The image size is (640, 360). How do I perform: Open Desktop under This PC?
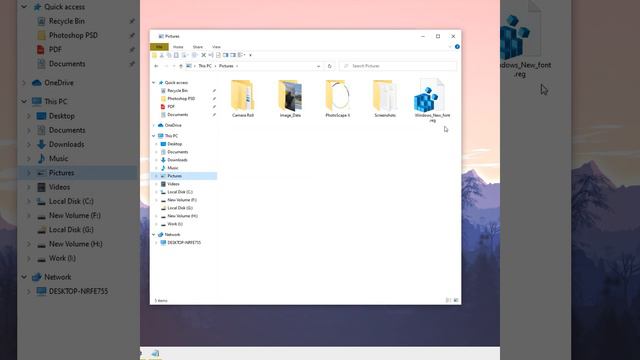tap(175, 144)
